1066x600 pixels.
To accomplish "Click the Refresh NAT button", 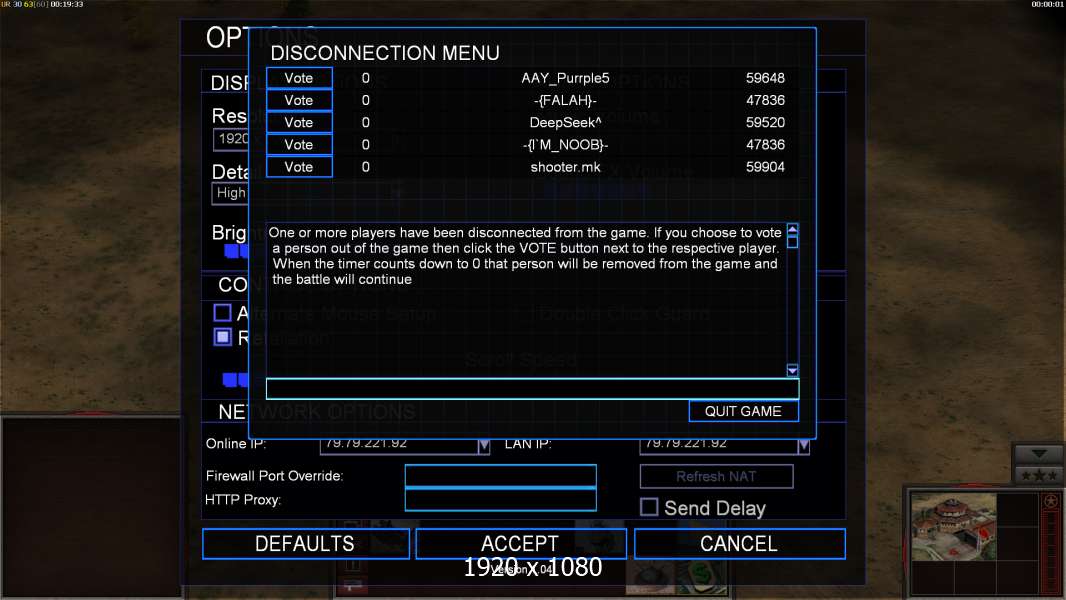I will (x=716, y=476).
